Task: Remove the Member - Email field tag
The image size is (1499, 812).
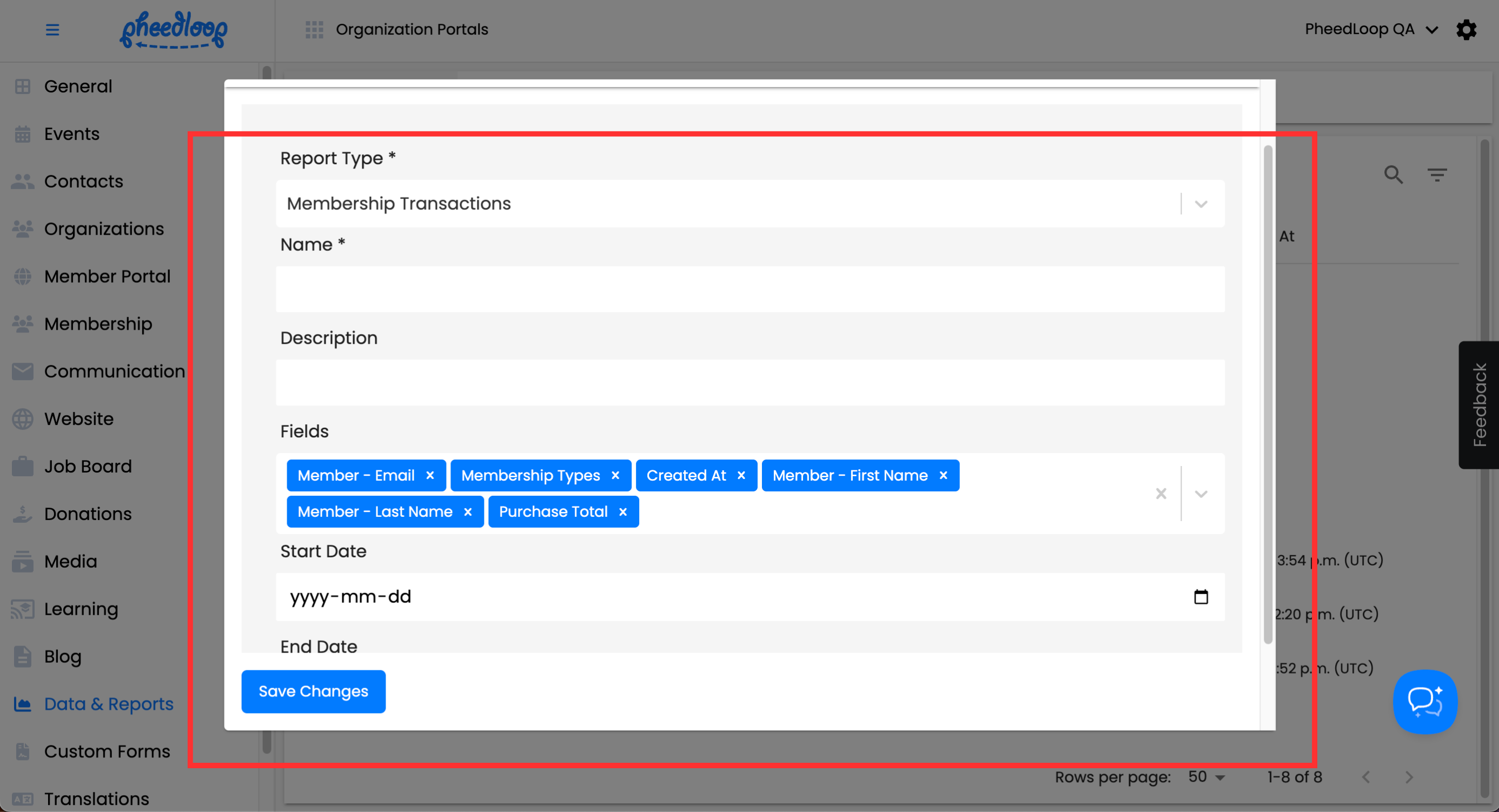Action: tap(430, 475)
